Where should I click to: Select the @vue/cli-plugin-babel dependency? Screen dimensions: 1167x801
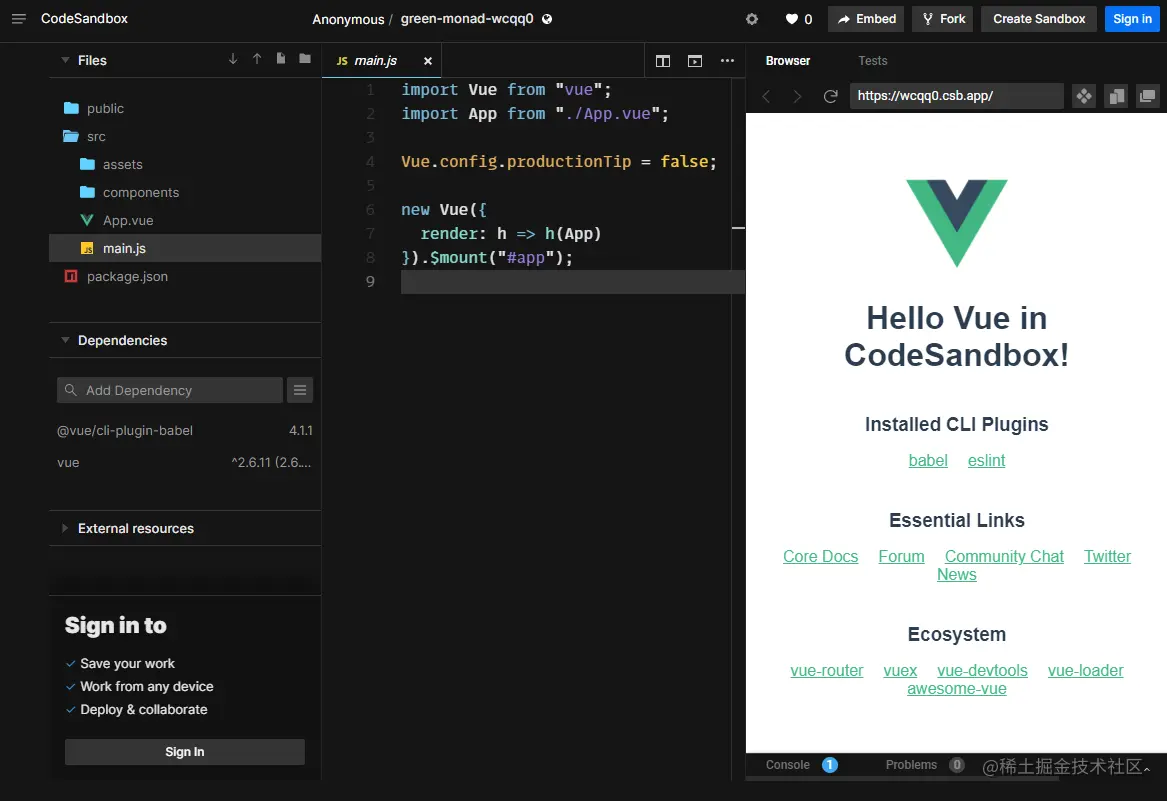pyautogui.click(x=185, y=431)
